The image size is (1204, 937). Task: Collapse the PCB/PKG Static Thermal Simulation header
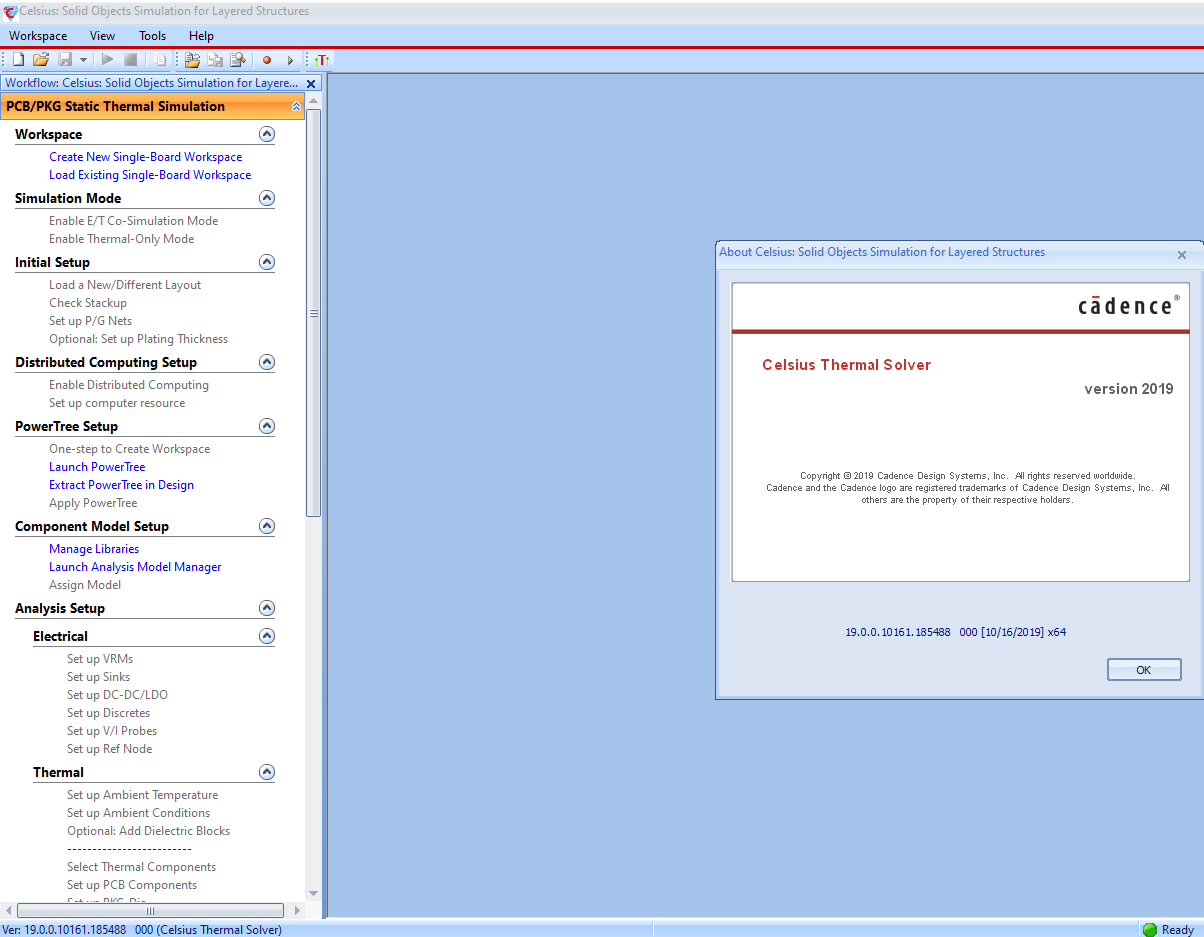click(296, 106)
